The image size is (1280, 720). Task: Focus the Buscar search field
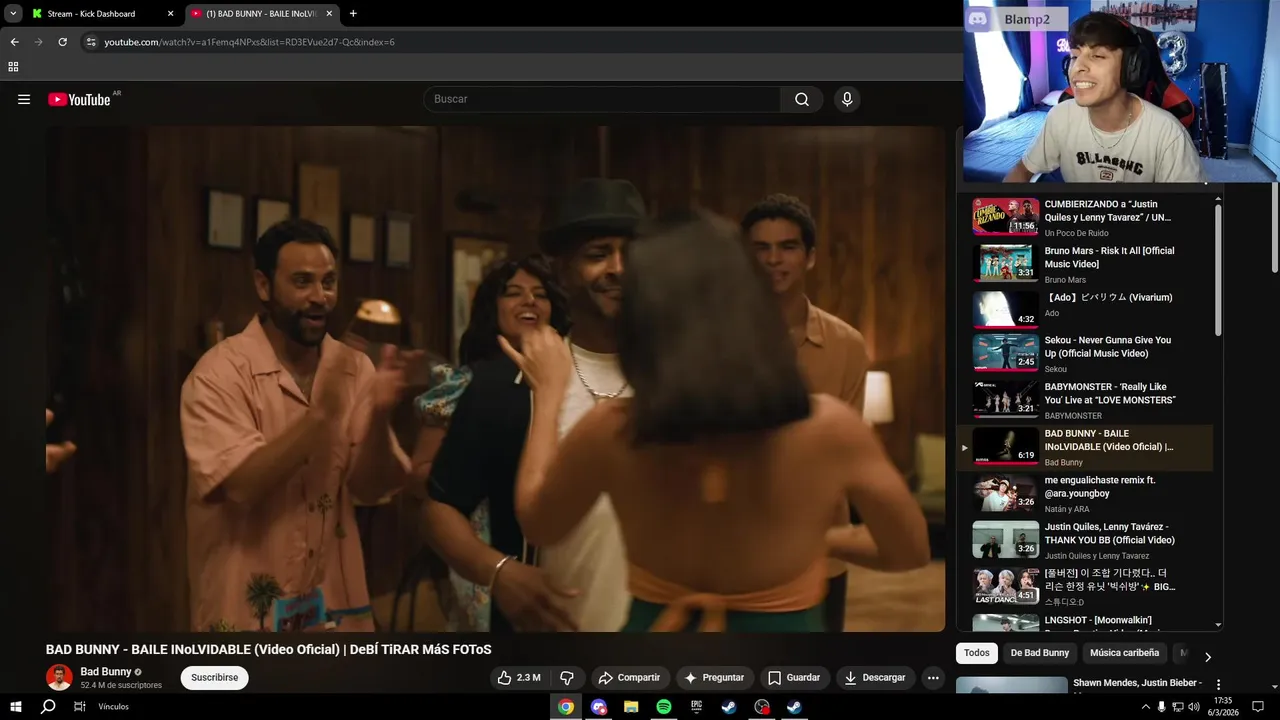tap(603, 99)
